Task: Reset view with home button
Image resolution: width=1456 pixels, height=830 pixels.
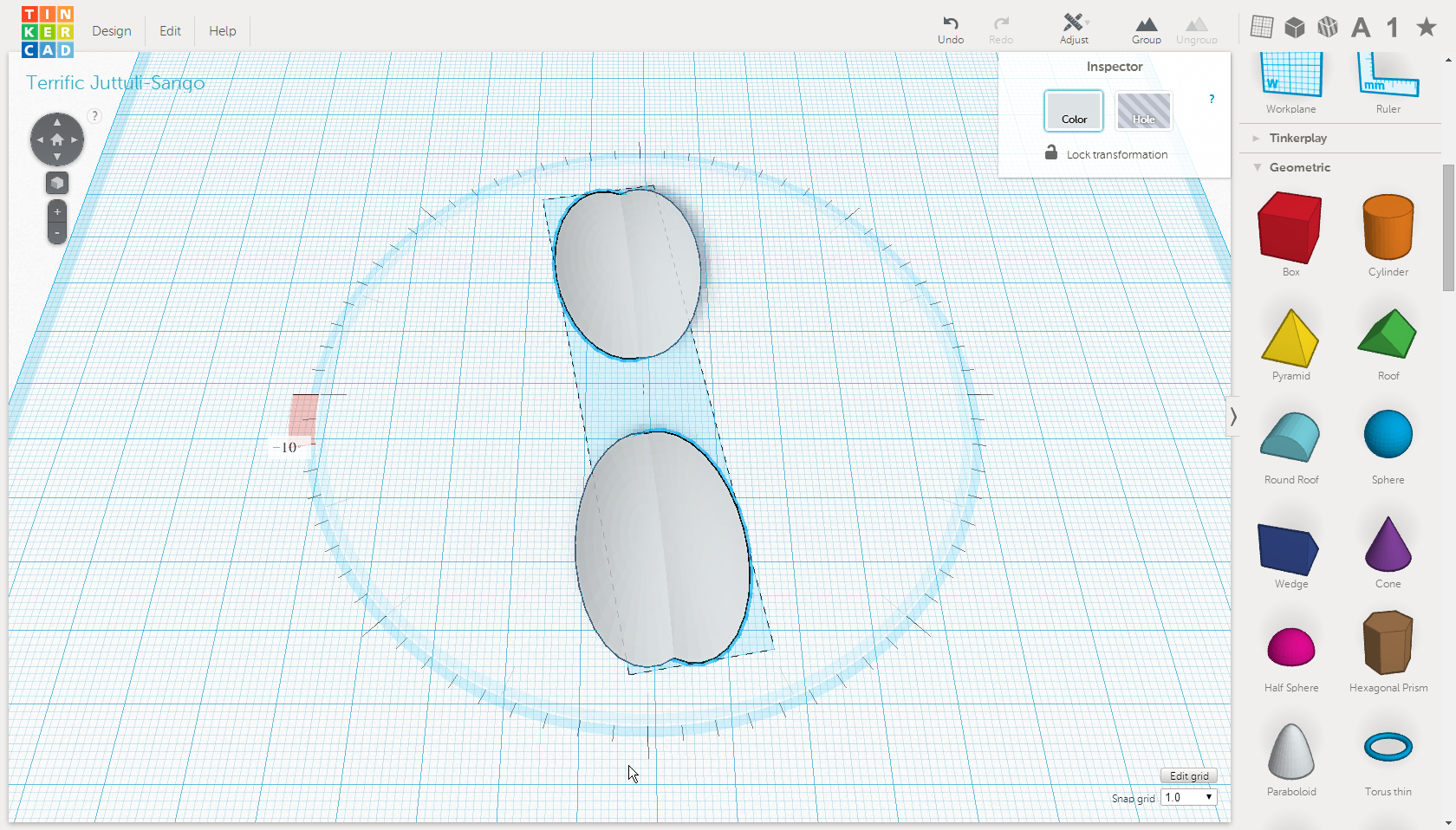Action: [57, 139]
